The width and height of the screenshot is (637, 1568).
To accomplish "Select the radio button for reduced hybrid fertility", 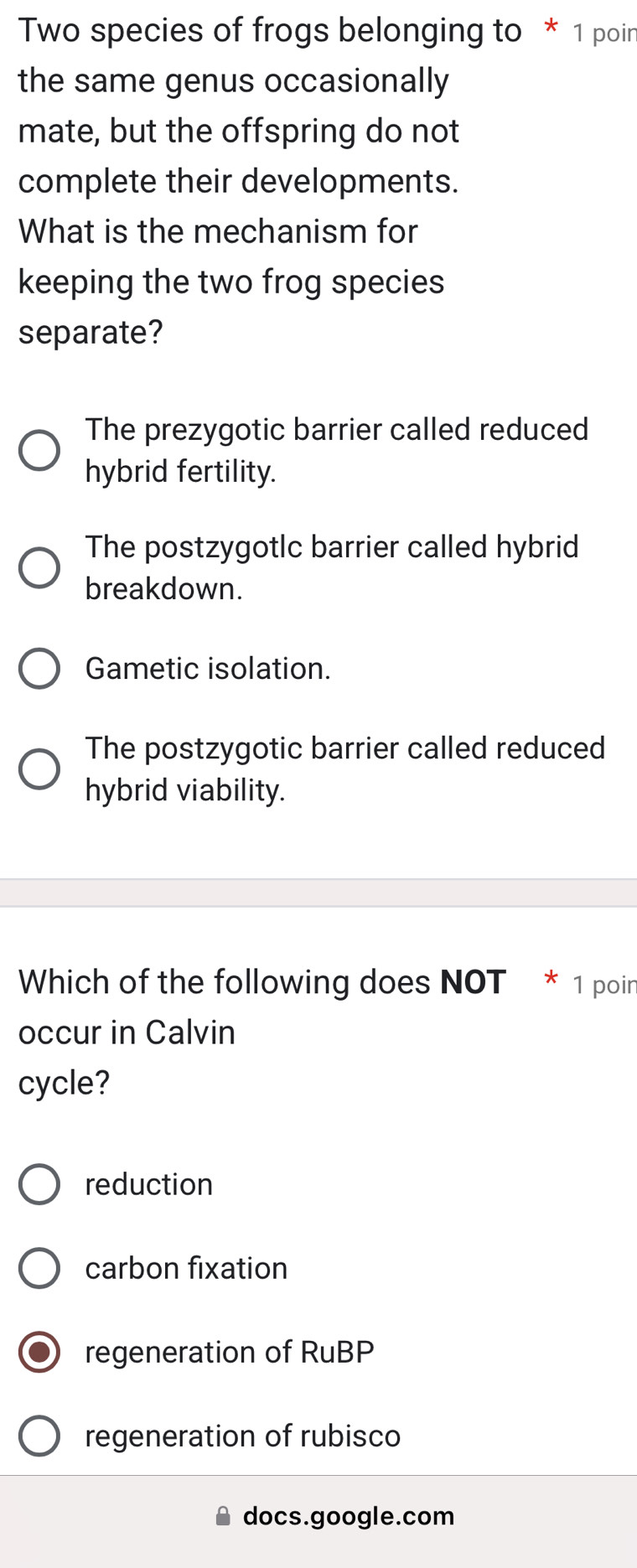I will [39, 450].
